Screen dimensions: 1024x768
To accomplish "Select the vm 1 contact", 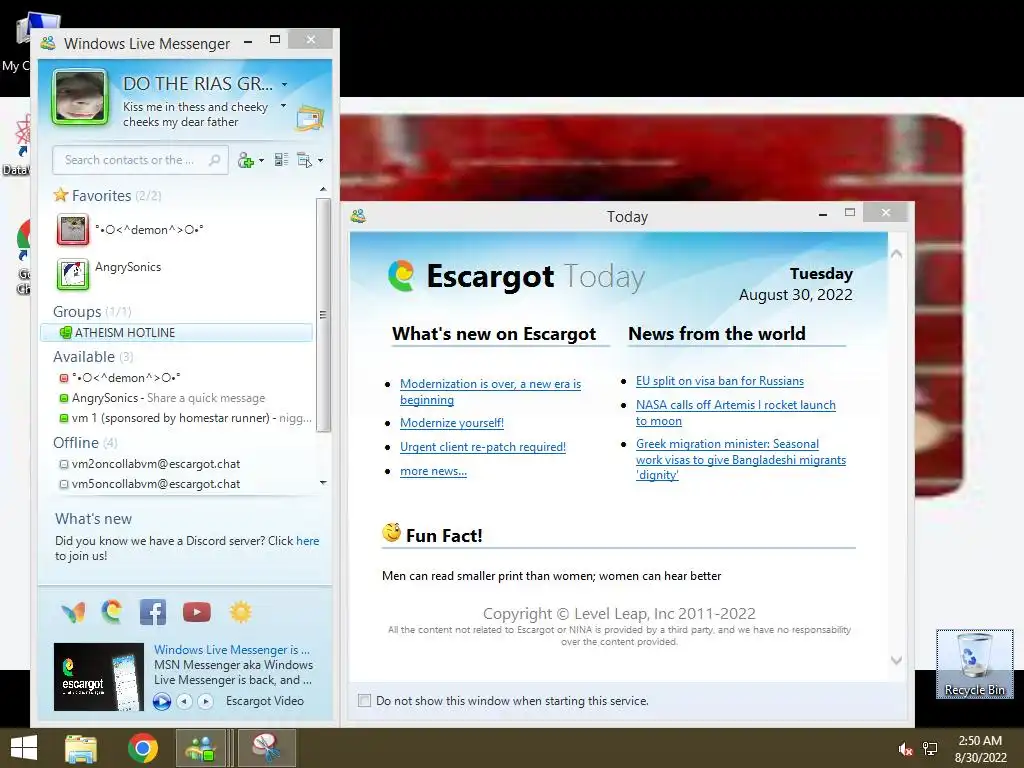I will tap(185, 418).
